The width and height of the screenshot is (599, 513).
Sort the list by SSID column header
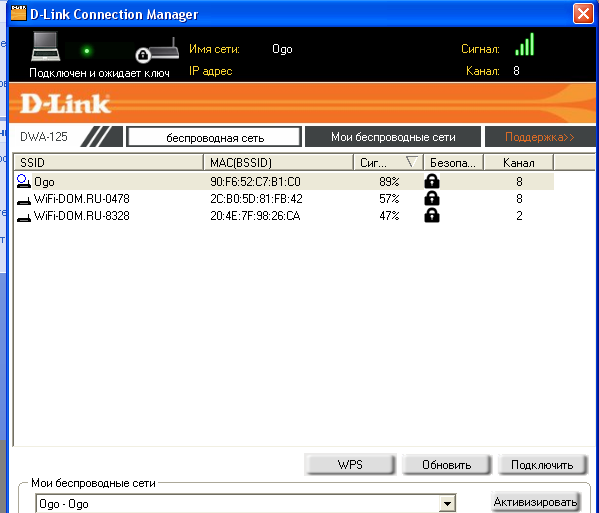coord(108,163)
